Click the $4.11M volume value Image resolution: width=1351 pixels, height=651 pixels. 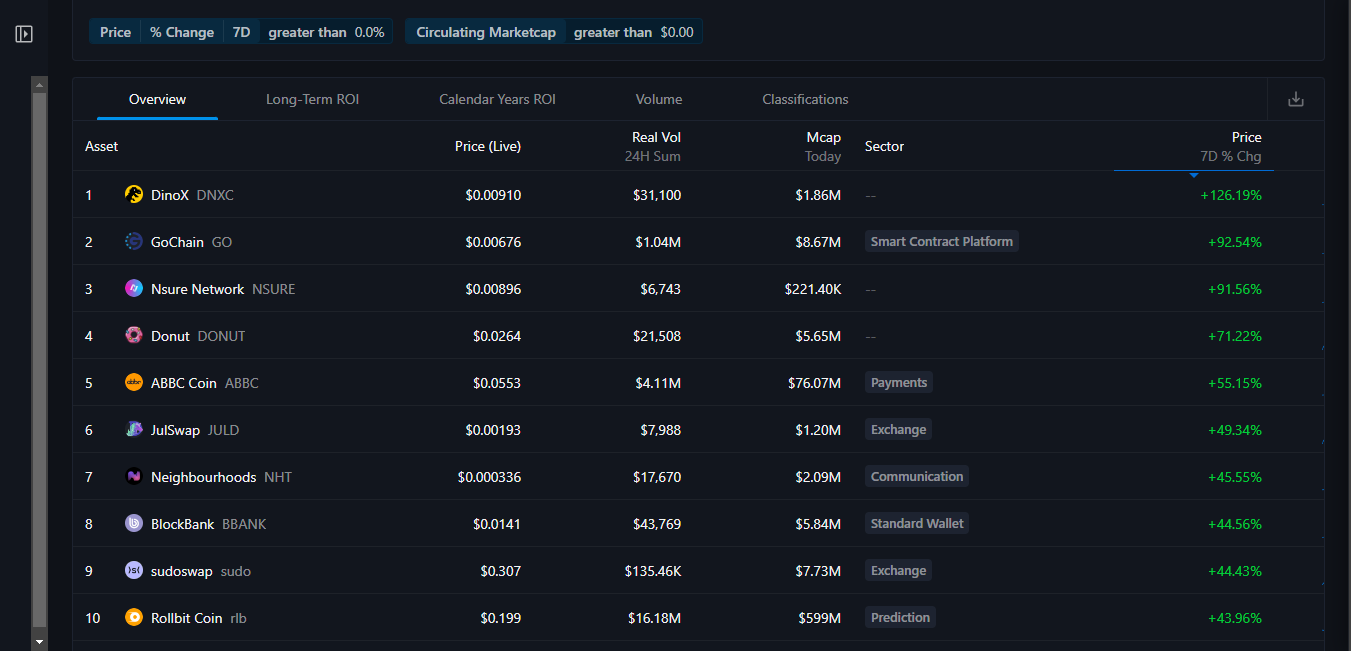[657, 383]
